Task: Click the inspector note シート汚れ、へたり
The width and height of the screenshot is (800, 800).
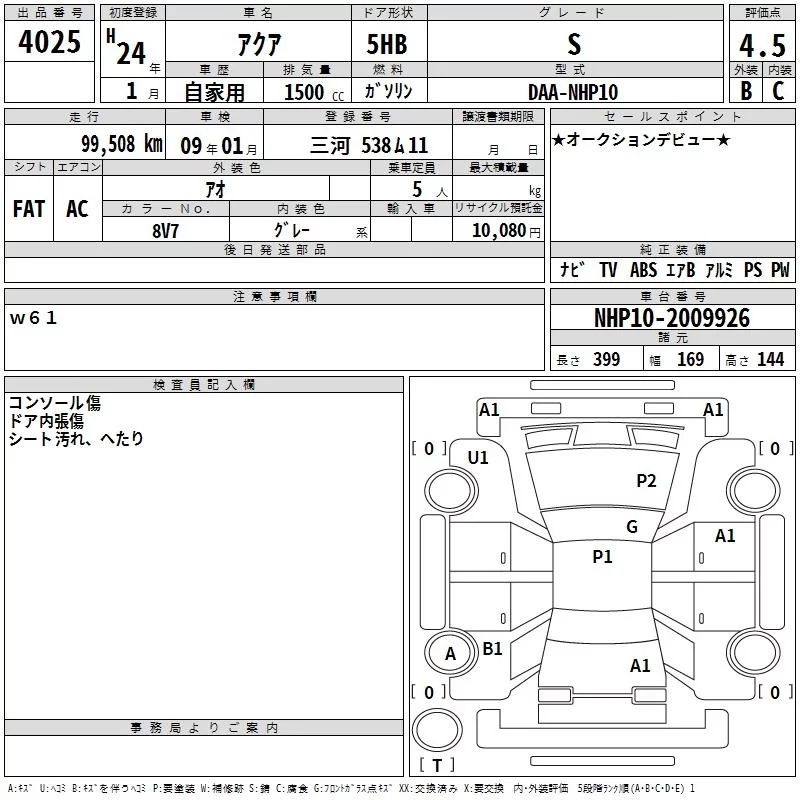Action: pos(76,439)
